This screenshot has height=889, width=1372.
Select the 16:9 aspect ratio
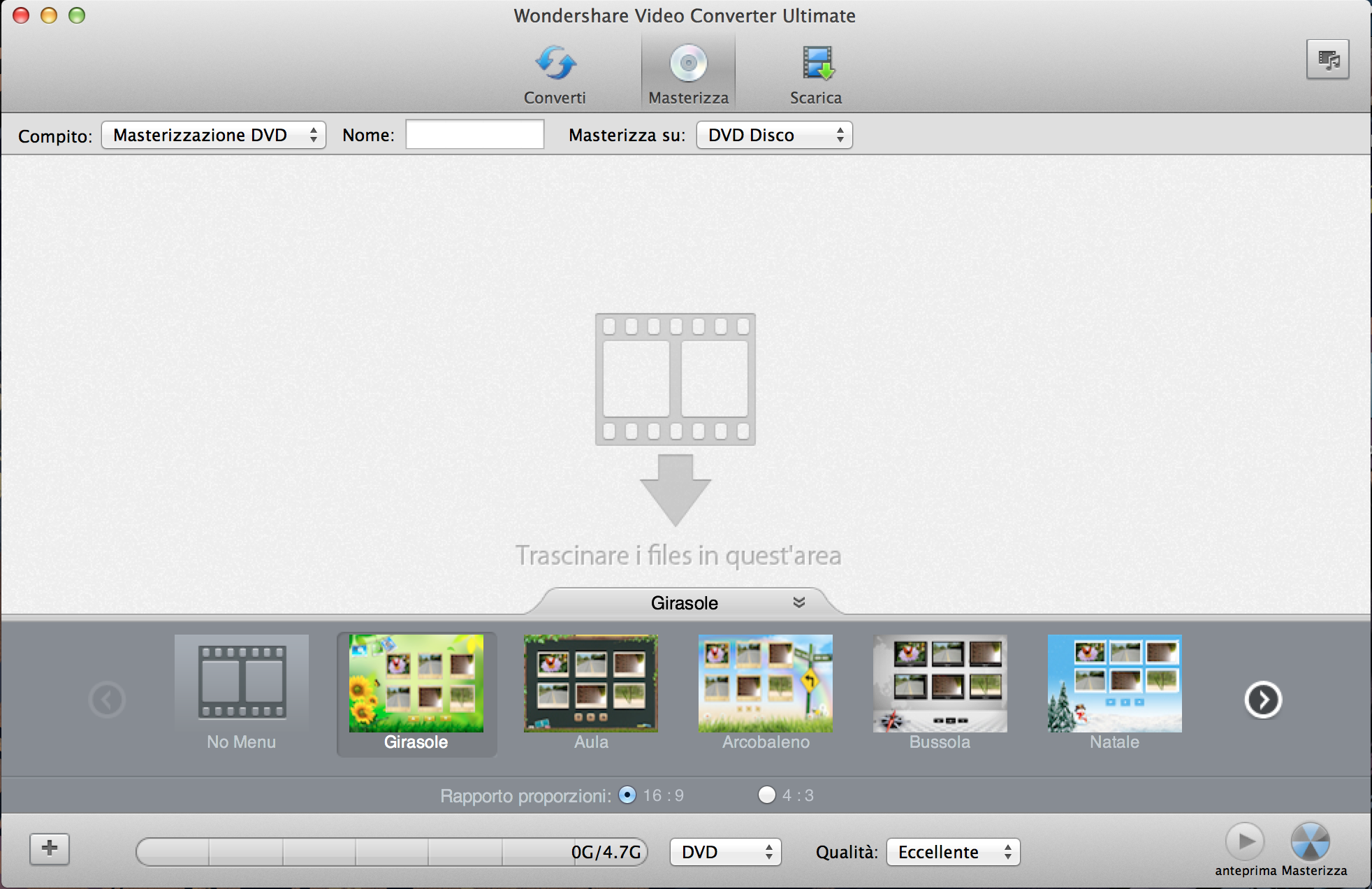point(627,795)
